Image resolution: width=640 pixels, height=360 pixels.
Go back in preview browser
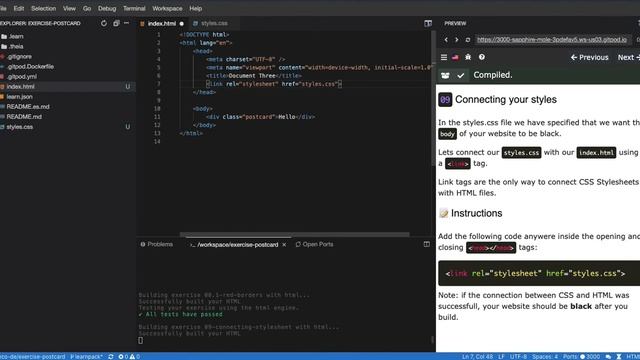[446, 40]
